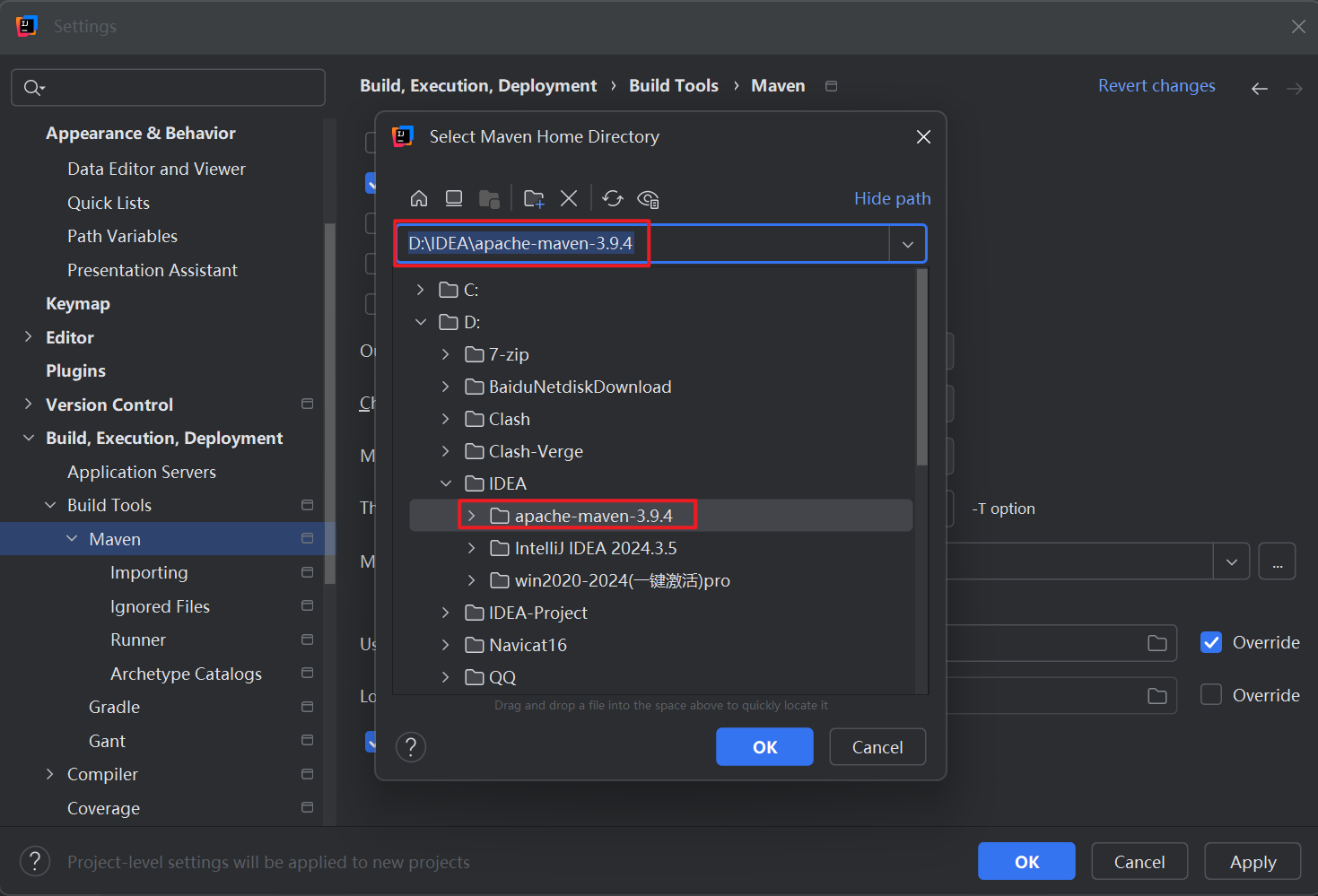1318x896 pixels.
Task: Click project-level icon on Archetype Catalogs row
Action: pyautogui.click(x=307, y=673)
